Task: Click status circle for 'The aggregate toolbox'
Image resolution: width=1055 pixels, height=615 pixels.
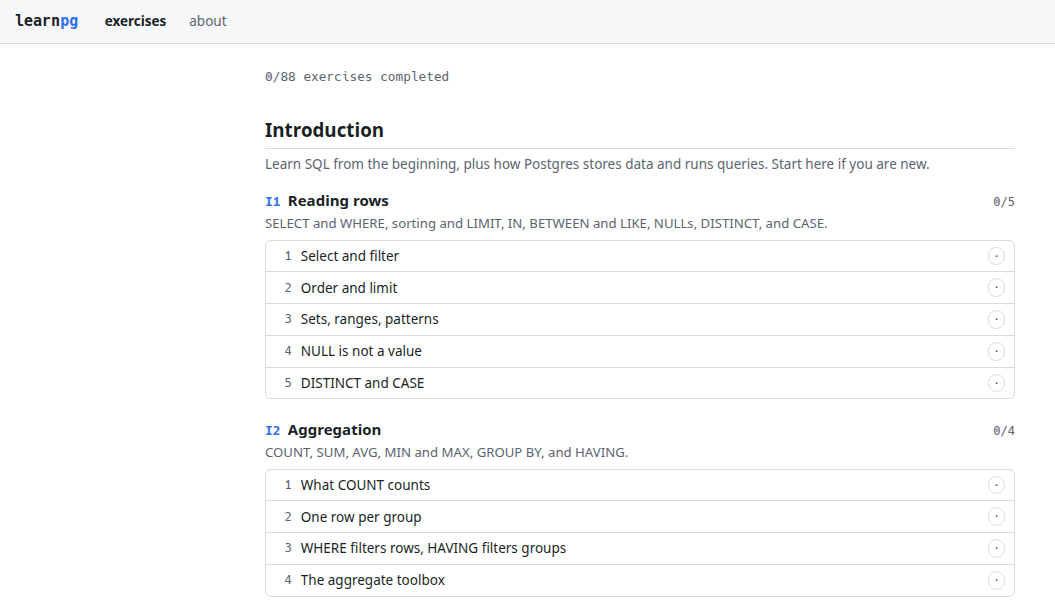Action: 996,580
